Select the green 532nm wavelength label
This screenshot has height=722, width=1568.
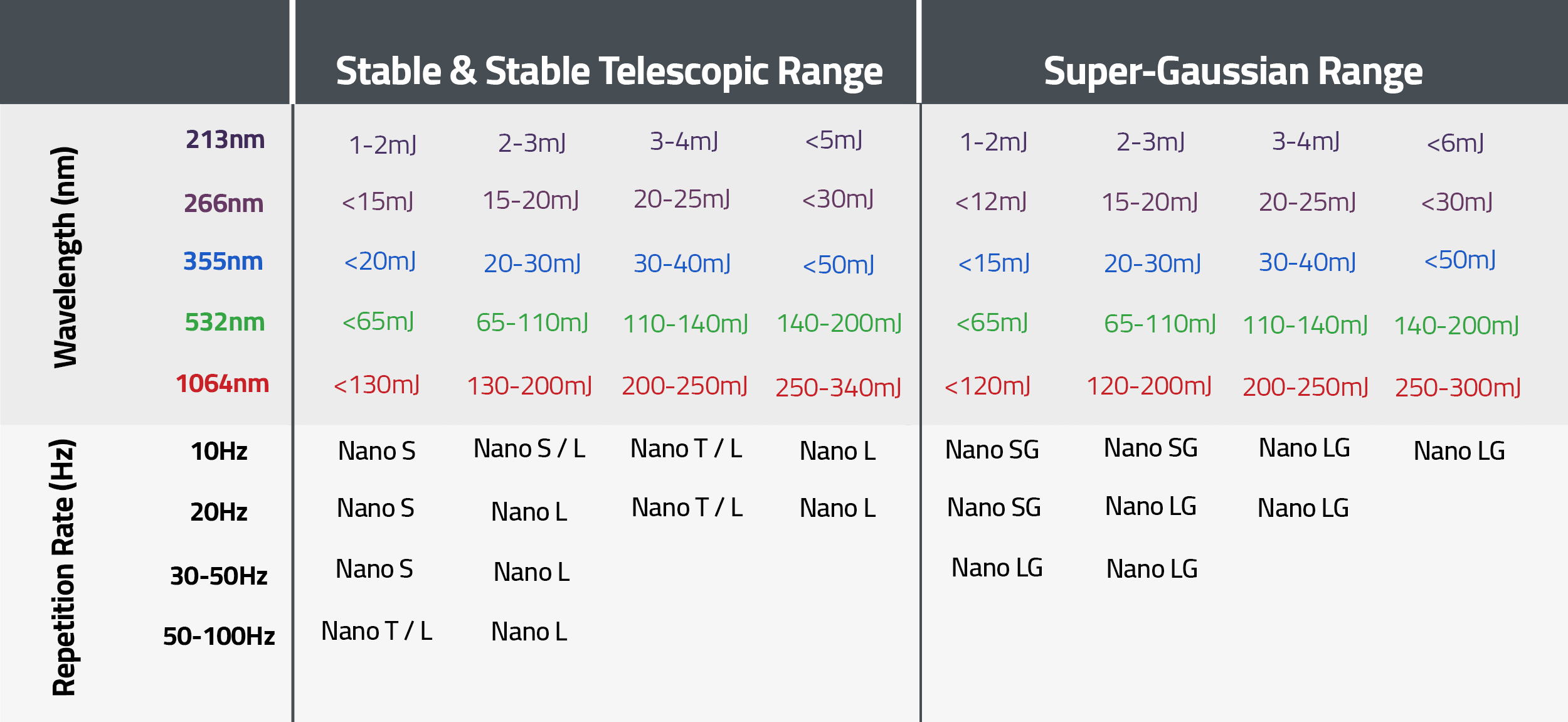225,322
